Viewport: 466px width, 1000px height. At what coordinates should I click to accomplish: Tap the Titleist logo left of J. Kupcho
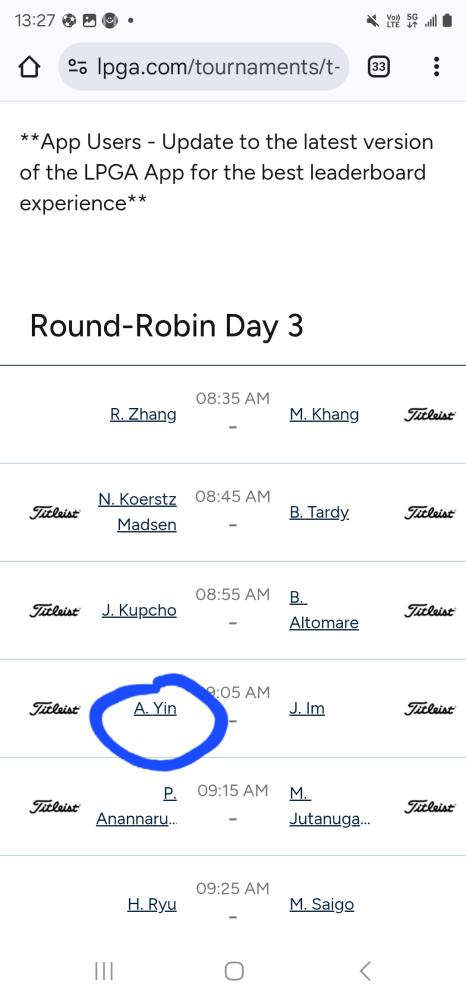[x=55, y=611]
